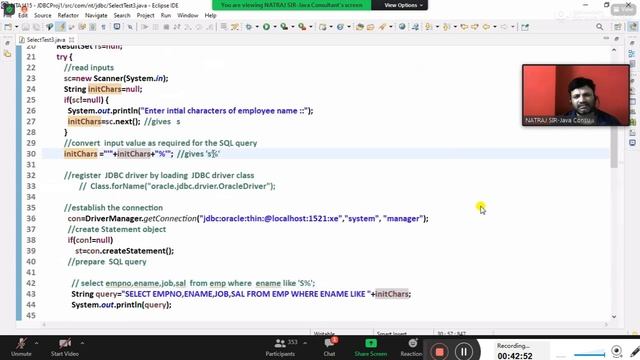Open the Project menu
Viewport: 640px width, 360px height.
[145, 16]
